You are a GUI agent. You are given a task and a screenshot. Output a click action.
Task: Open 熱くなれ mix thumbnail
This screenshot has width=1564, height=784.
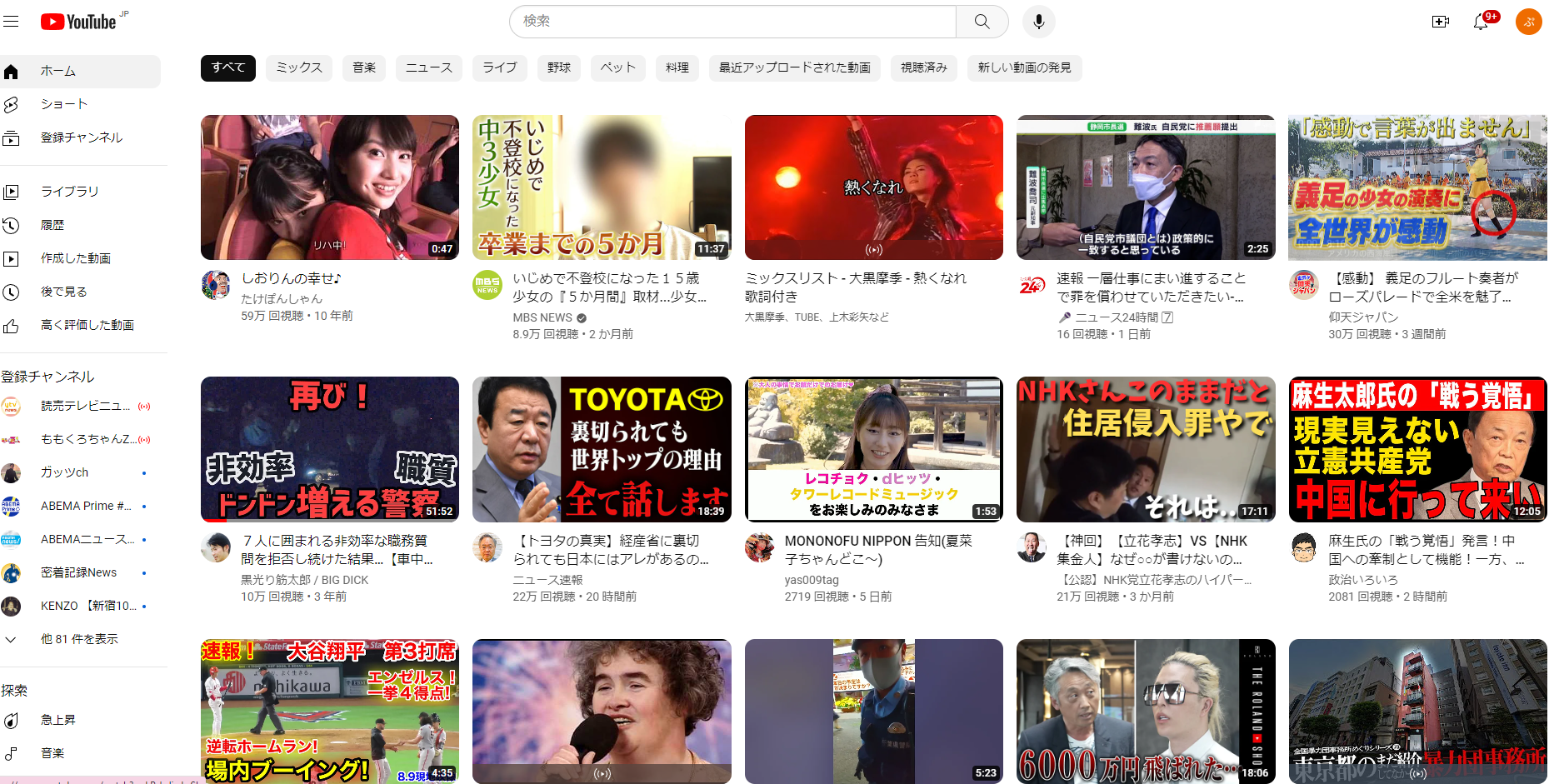click(874, 187)
